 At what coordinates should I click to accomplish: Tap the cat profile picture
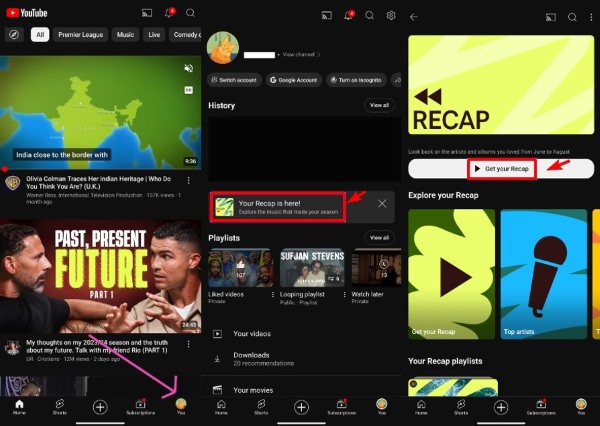click(x=223, y=47)
